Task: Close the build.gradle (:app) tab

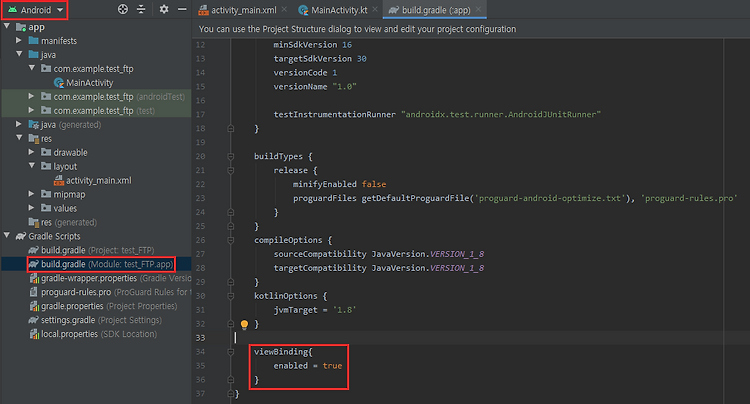Action: click(x=478, y=9)
